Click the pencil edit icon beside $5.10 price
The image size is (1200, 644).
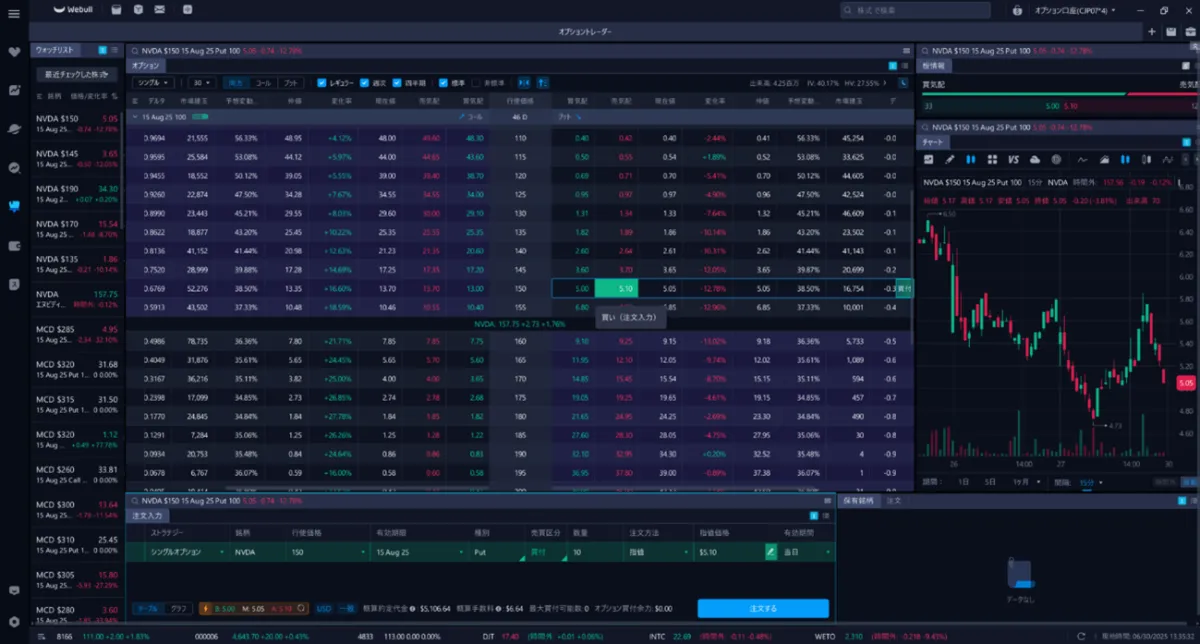(771, 551)
